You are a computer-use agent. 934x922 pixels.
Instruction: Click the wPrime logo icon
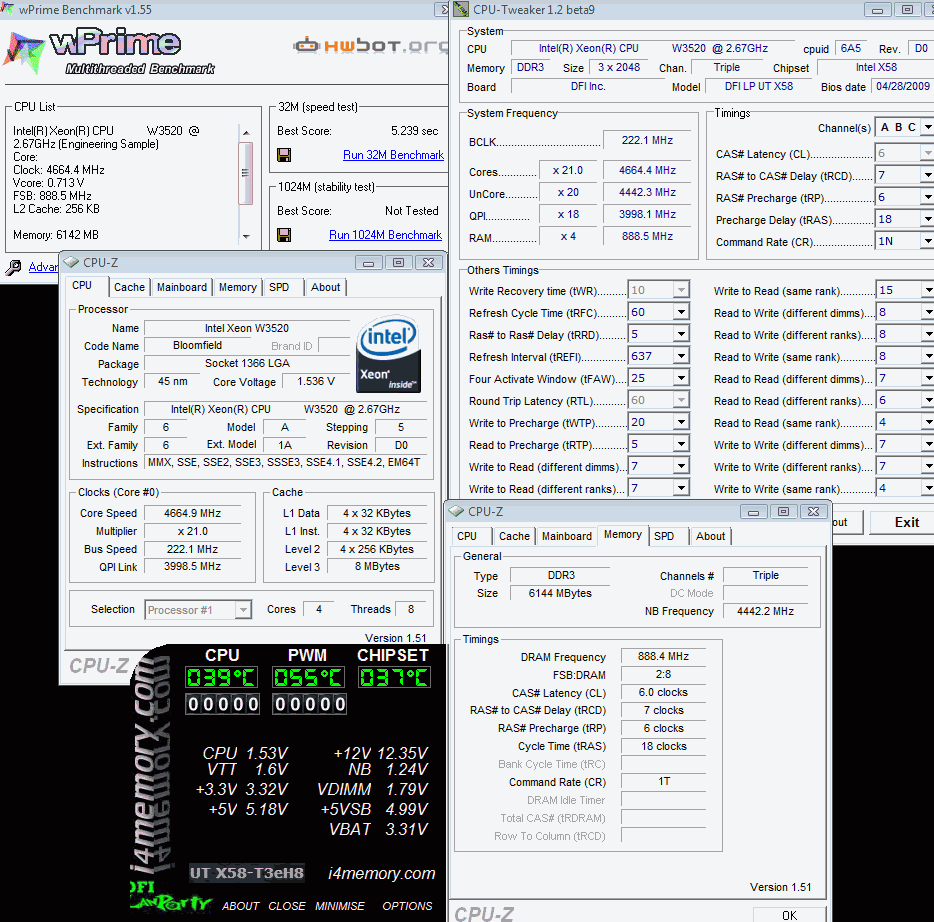pyautogui.click(x=24, y=52)
